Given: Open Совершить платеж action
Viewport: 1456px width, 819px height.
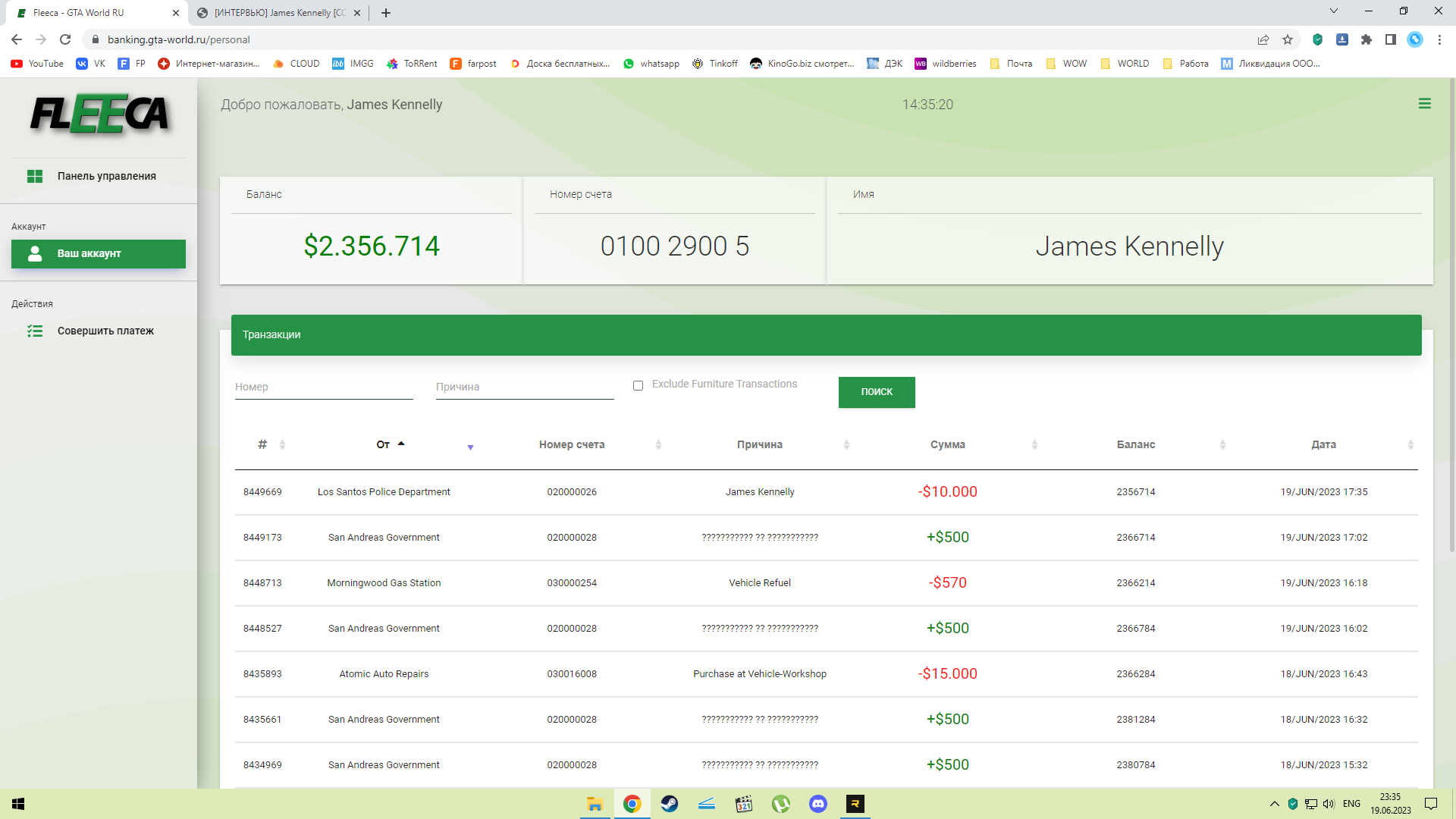Looking at the screenshot, I should coord(99,331).
